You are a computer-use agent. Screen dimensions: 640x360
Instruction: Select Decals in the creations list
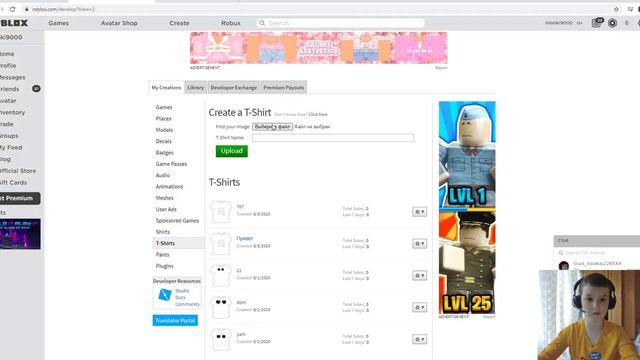tap(163, 141)
